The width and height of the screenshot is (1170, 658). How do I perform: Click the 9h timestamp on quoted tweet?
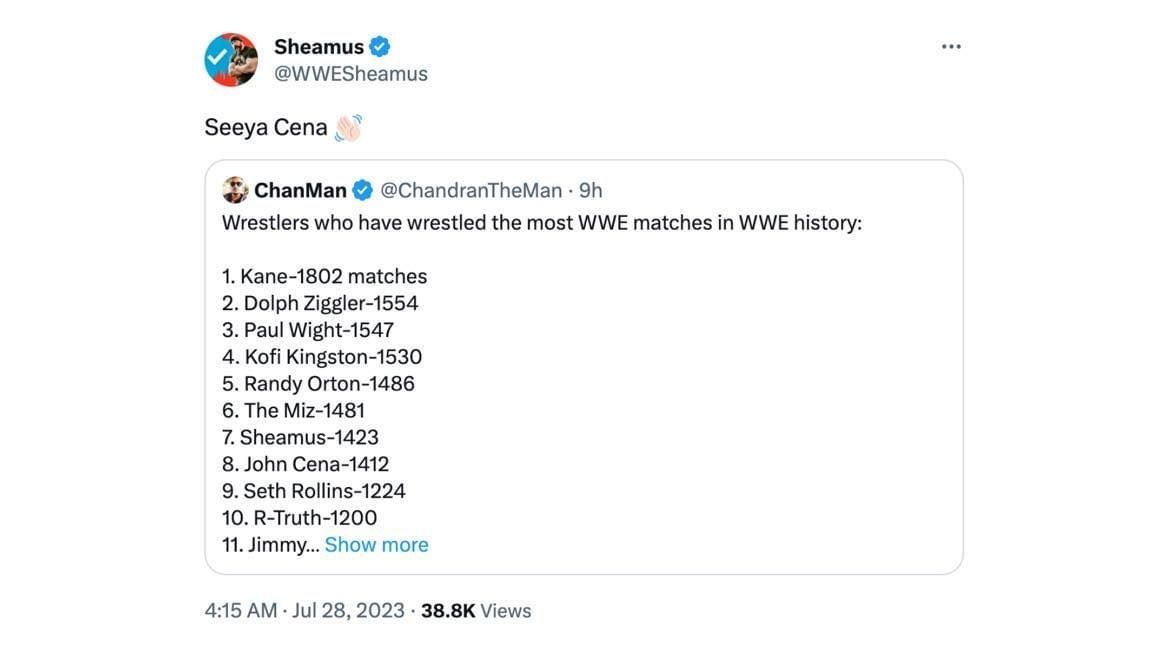coord(591,190)
